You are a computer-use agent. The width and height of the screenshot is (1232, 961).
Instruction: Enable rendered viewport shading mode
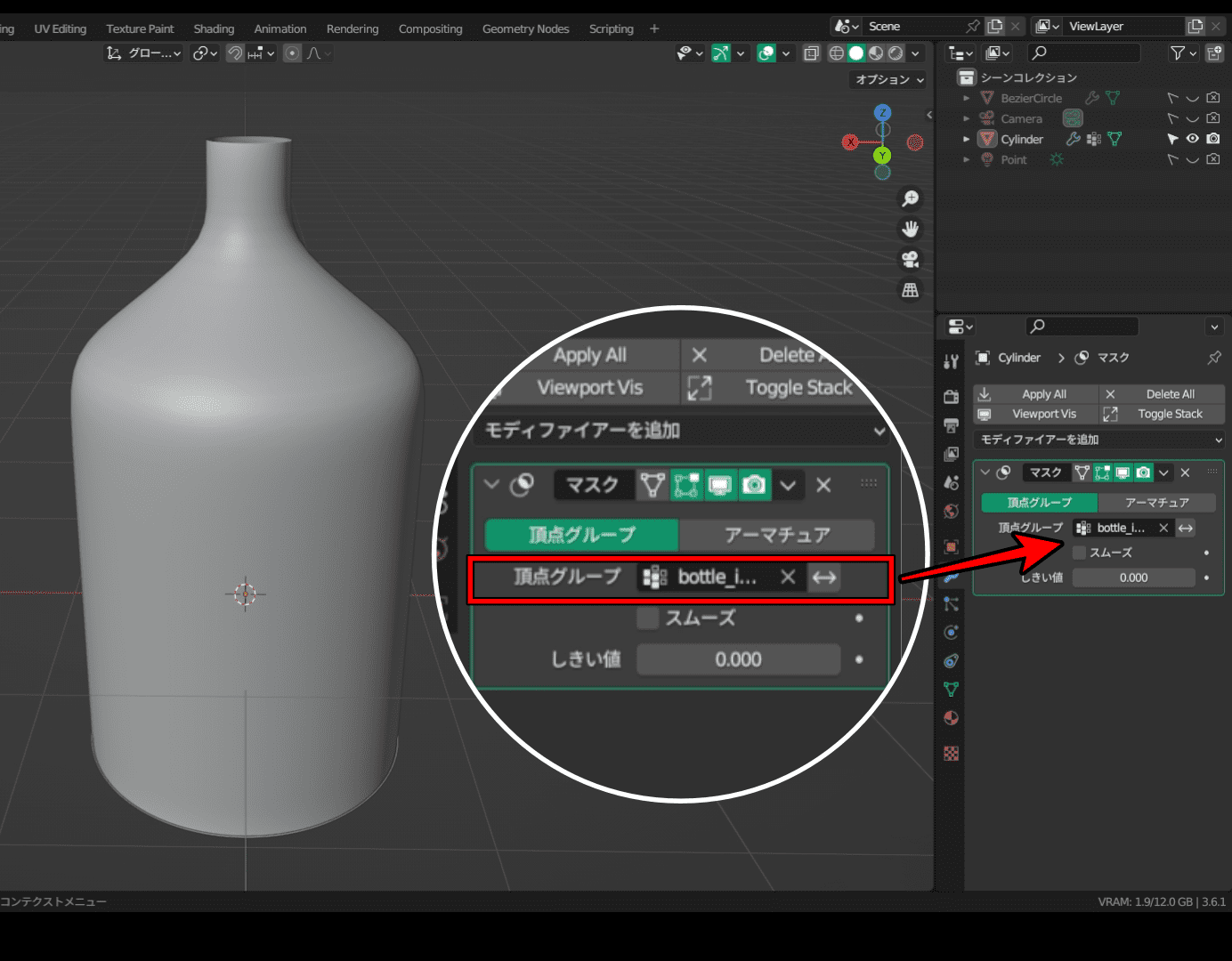point(896,53)
